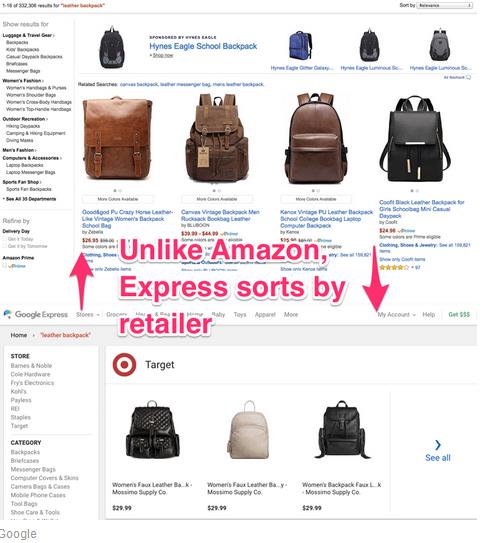
Task: Enable the Amazon Prime filter checkbox
Action: 5,266
